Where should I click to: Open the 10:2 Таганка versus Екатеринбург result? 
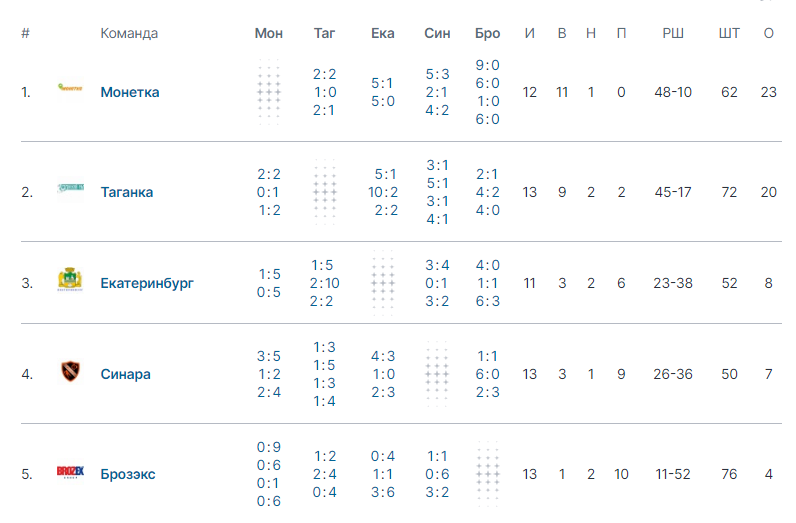[383, 192]
